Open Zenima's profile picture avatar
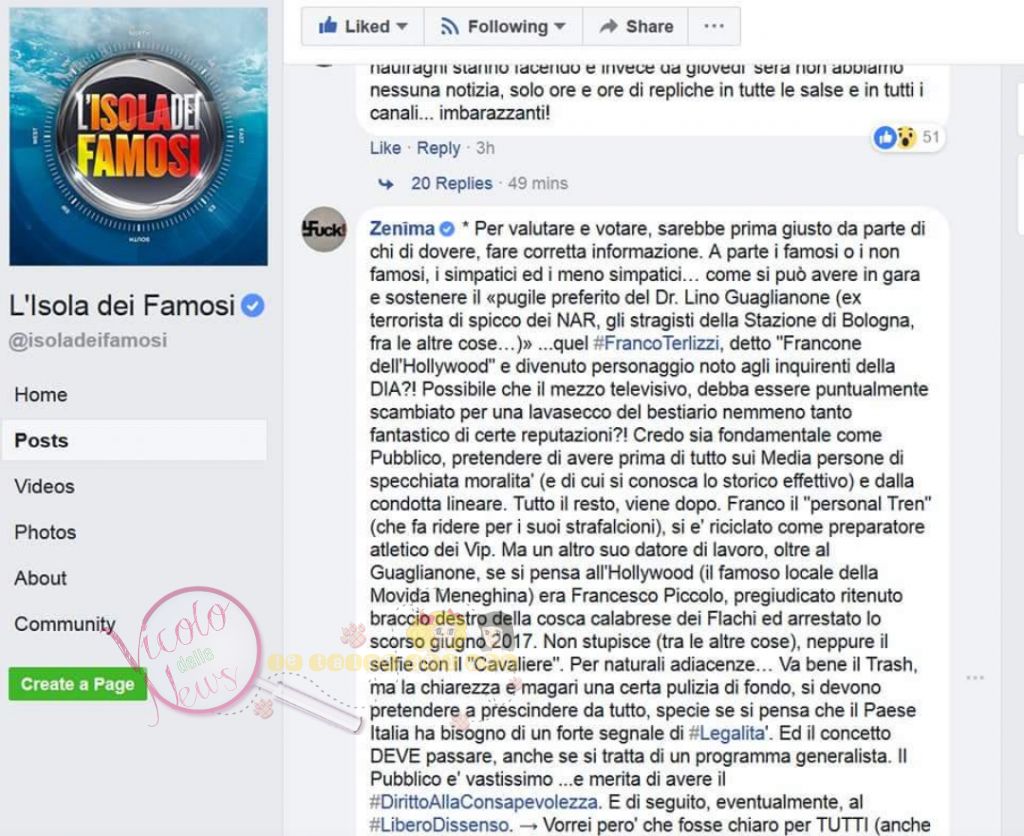Screen dimensions: 1024x836 (x=324, y=229)
